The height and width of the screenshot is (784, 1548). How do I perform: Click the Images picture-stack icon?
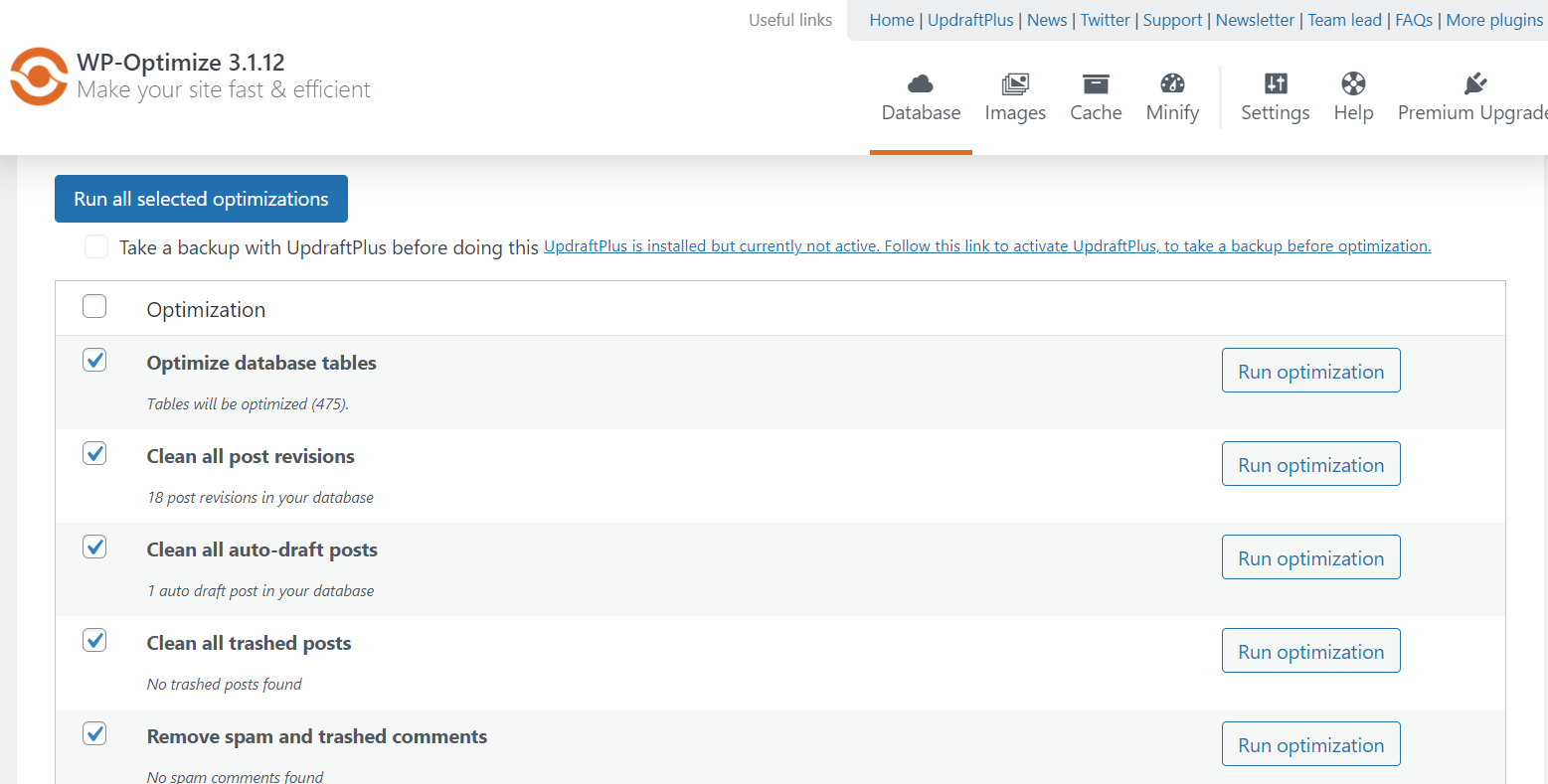click(x=1015, y=83)
